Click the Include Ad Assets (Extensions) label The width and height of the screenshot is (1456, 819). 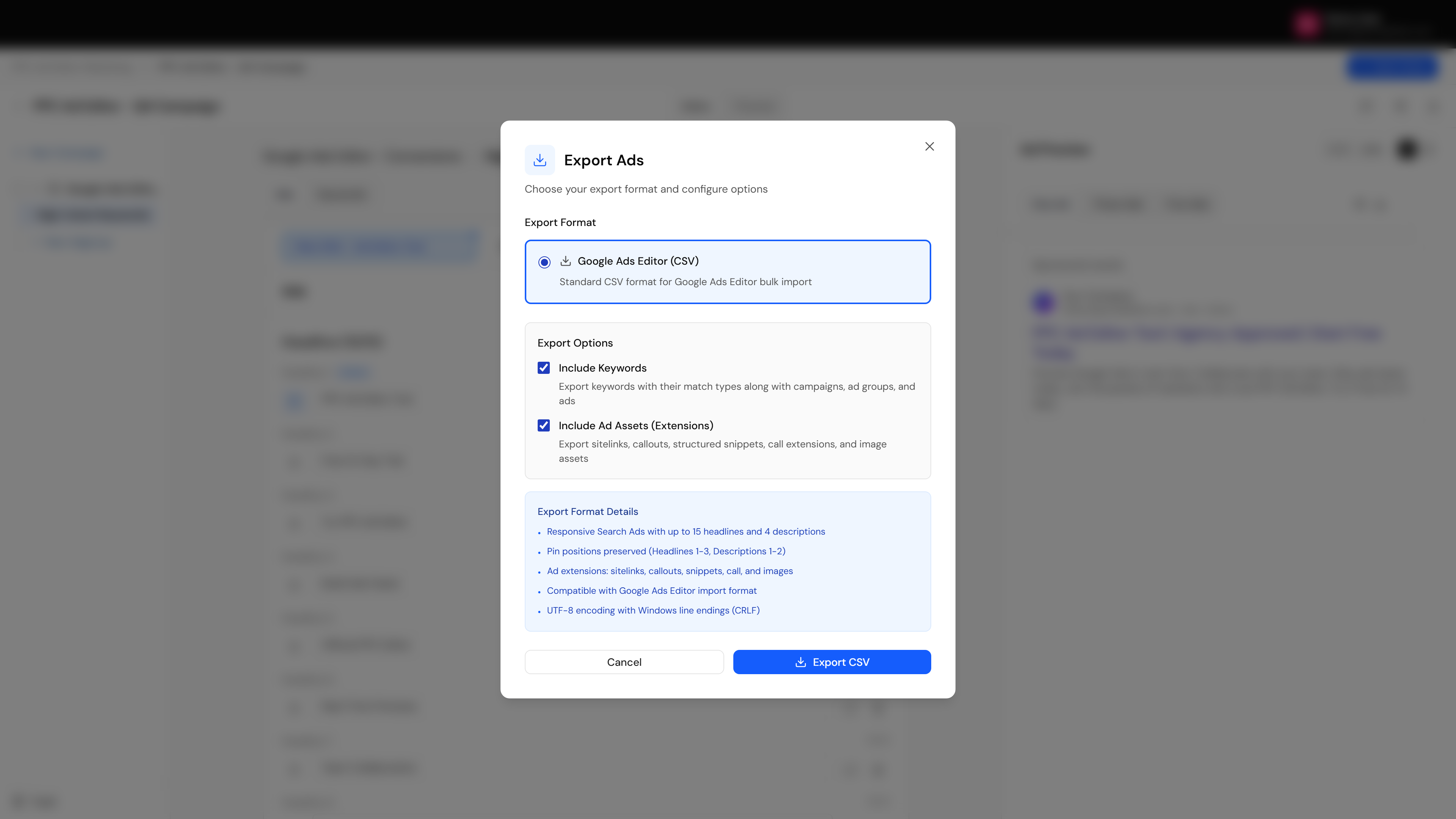[636, 425]
